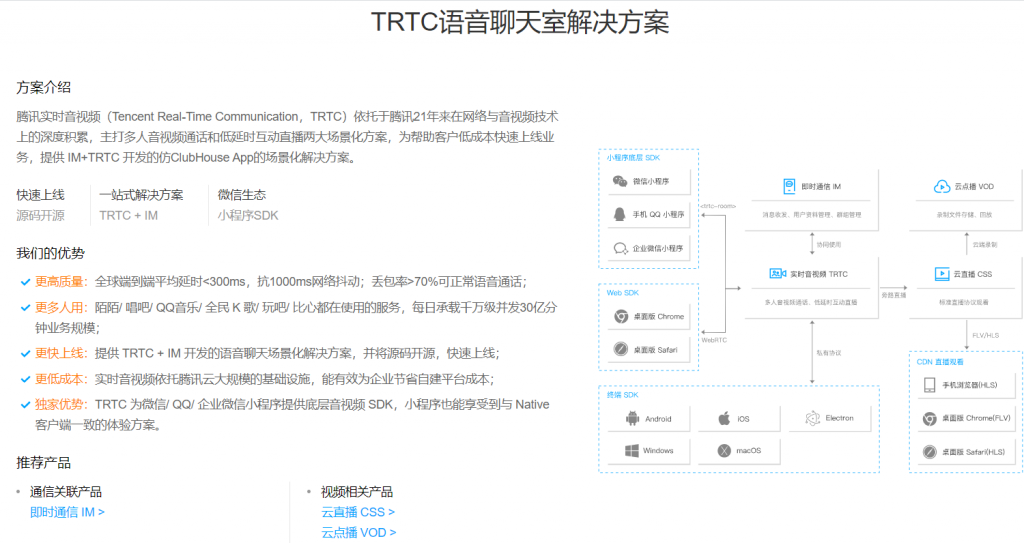Click the checkmark beside 更高质量
This screenshot has height=543, width=1024.
point(25,282)
